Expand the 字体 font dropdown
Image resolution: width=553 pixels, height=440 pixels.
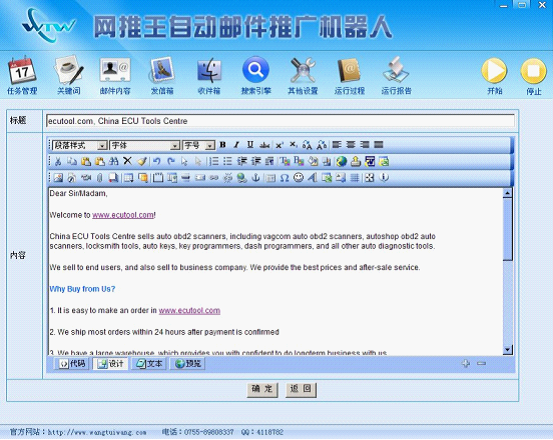coord(175,145)
